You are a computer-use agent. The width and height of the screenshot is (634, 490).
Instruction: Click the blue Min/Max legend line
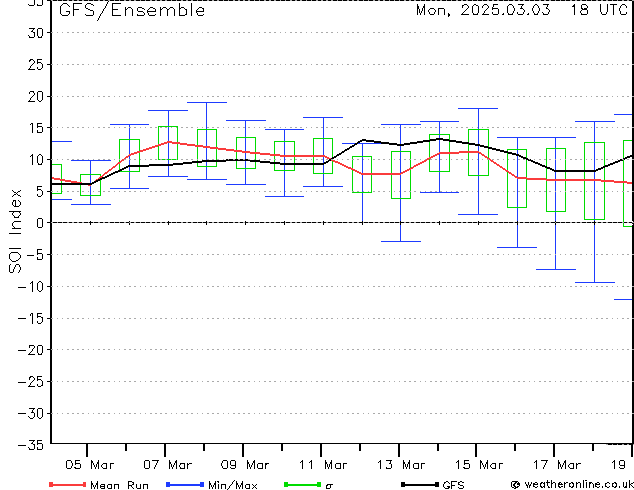(x=185, y=484)
